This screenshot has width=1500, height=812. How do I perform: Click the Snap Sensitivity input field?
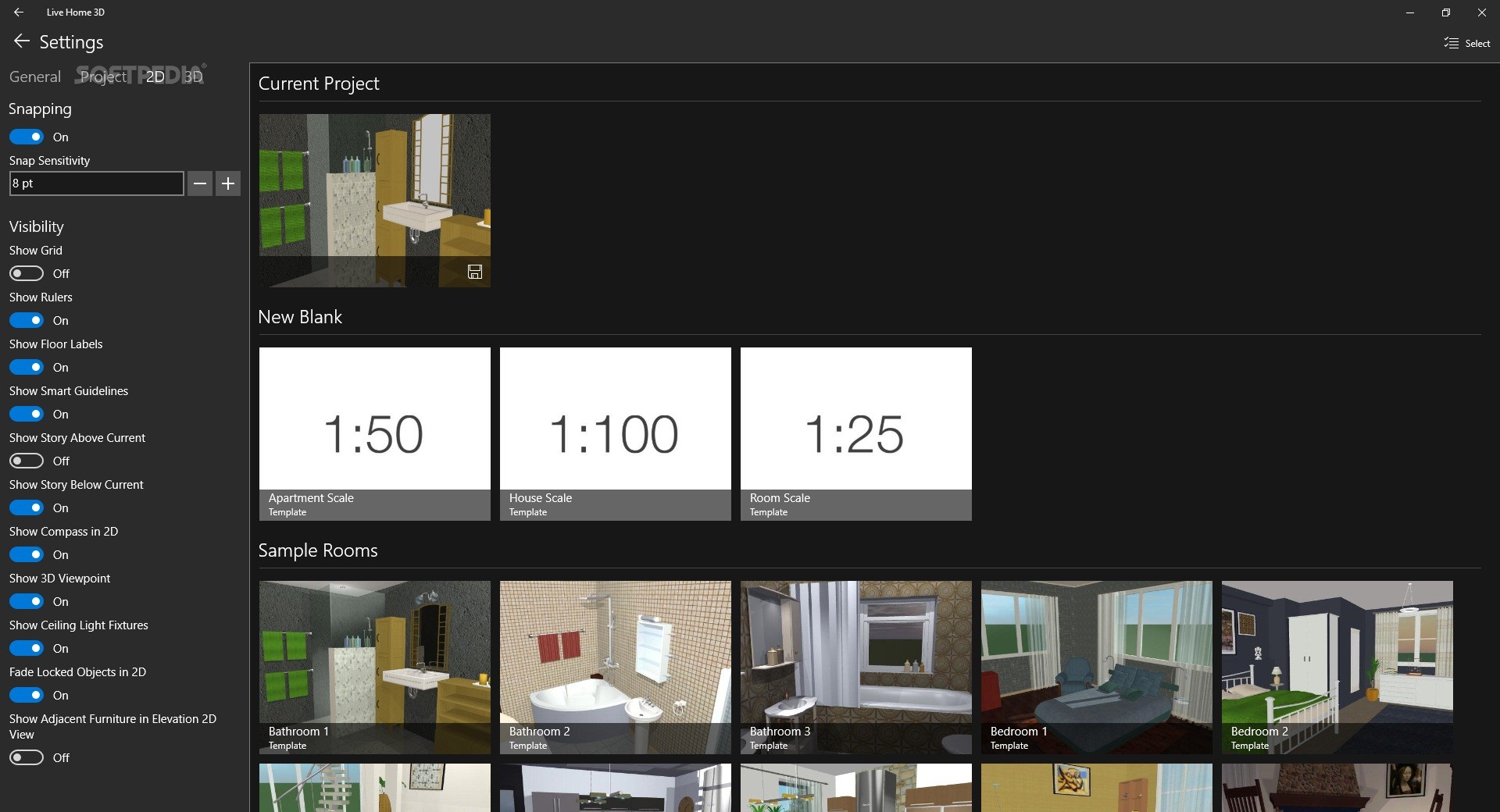coord(97,183)
